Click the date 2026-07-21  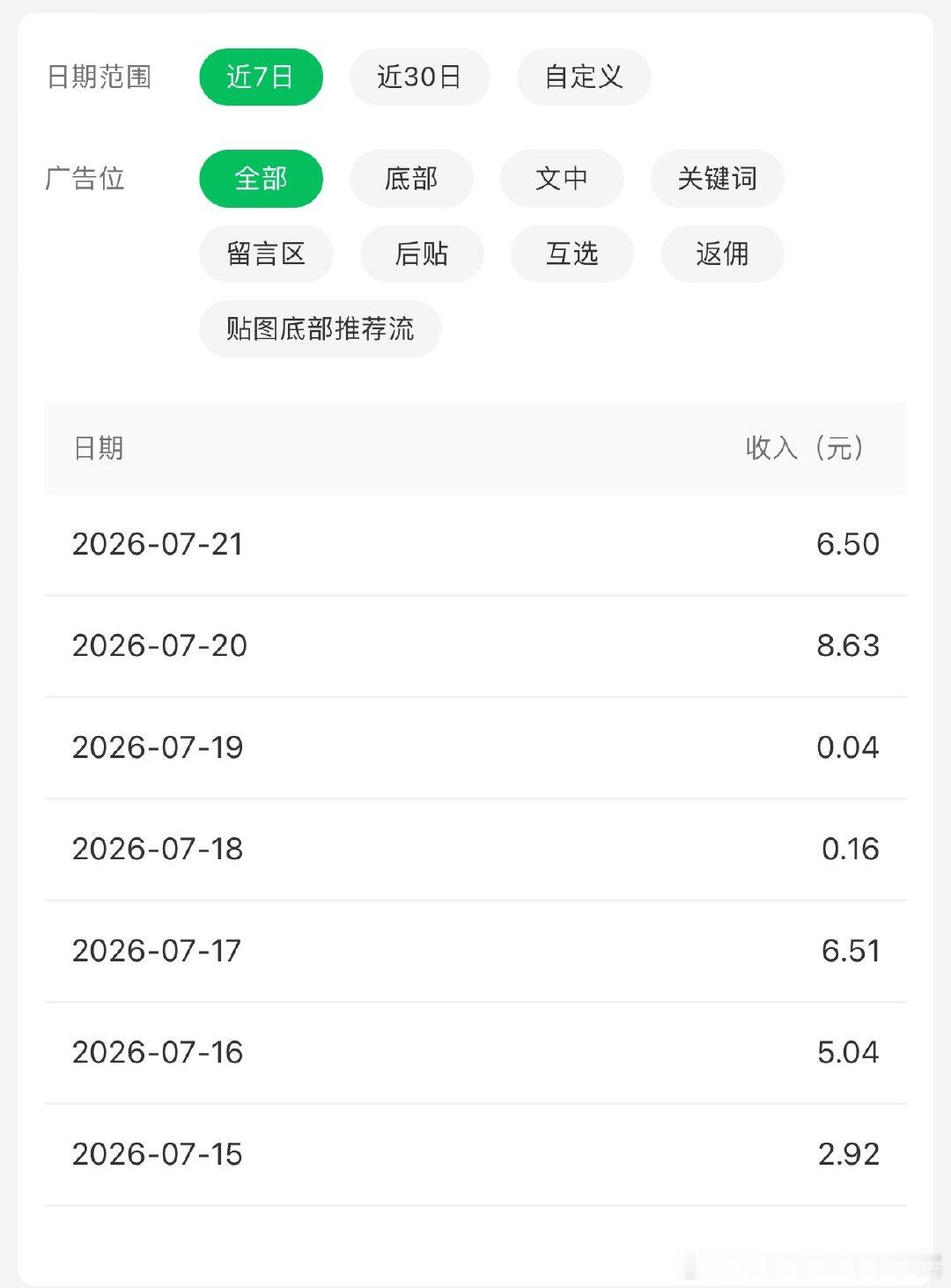tap(158, 544)
